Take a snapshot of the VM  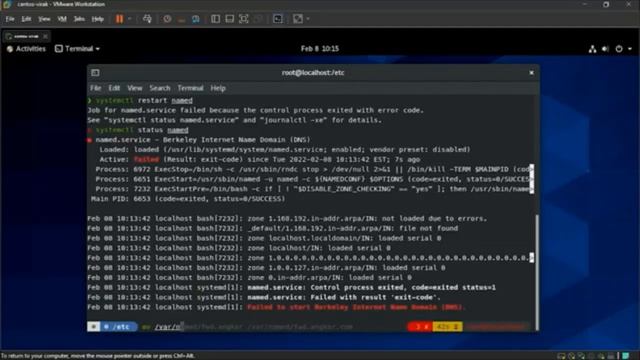click(x=167, y=19)
